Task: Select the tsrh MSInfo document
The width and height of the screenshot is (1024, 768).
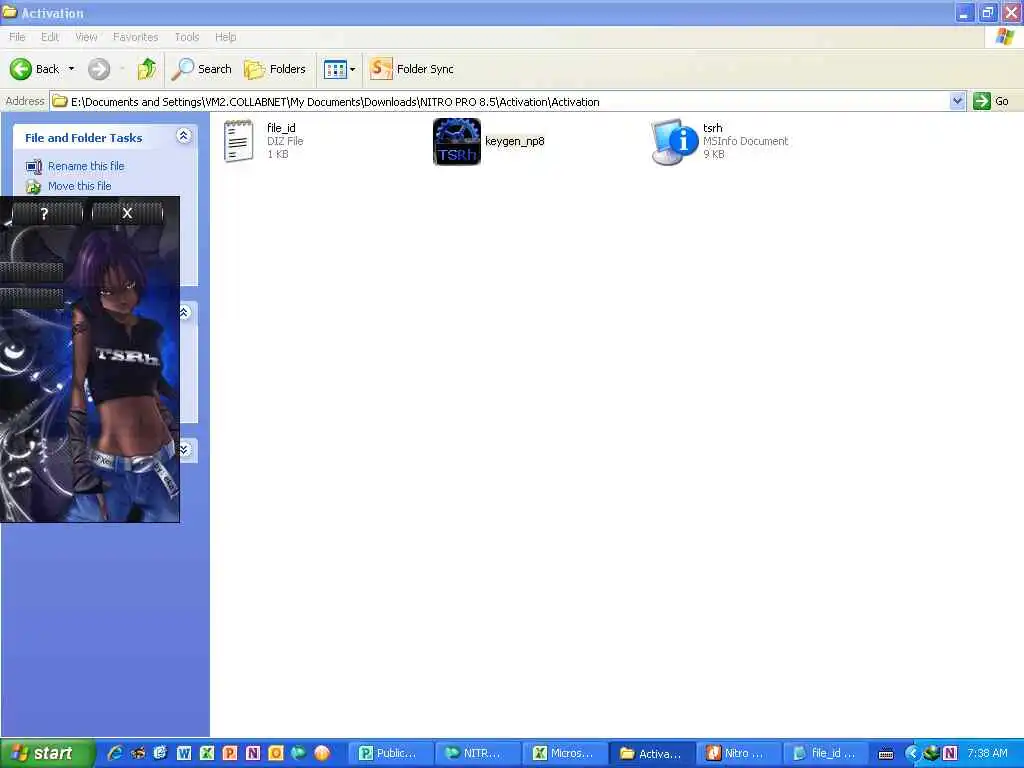Action: click(720, 141)
